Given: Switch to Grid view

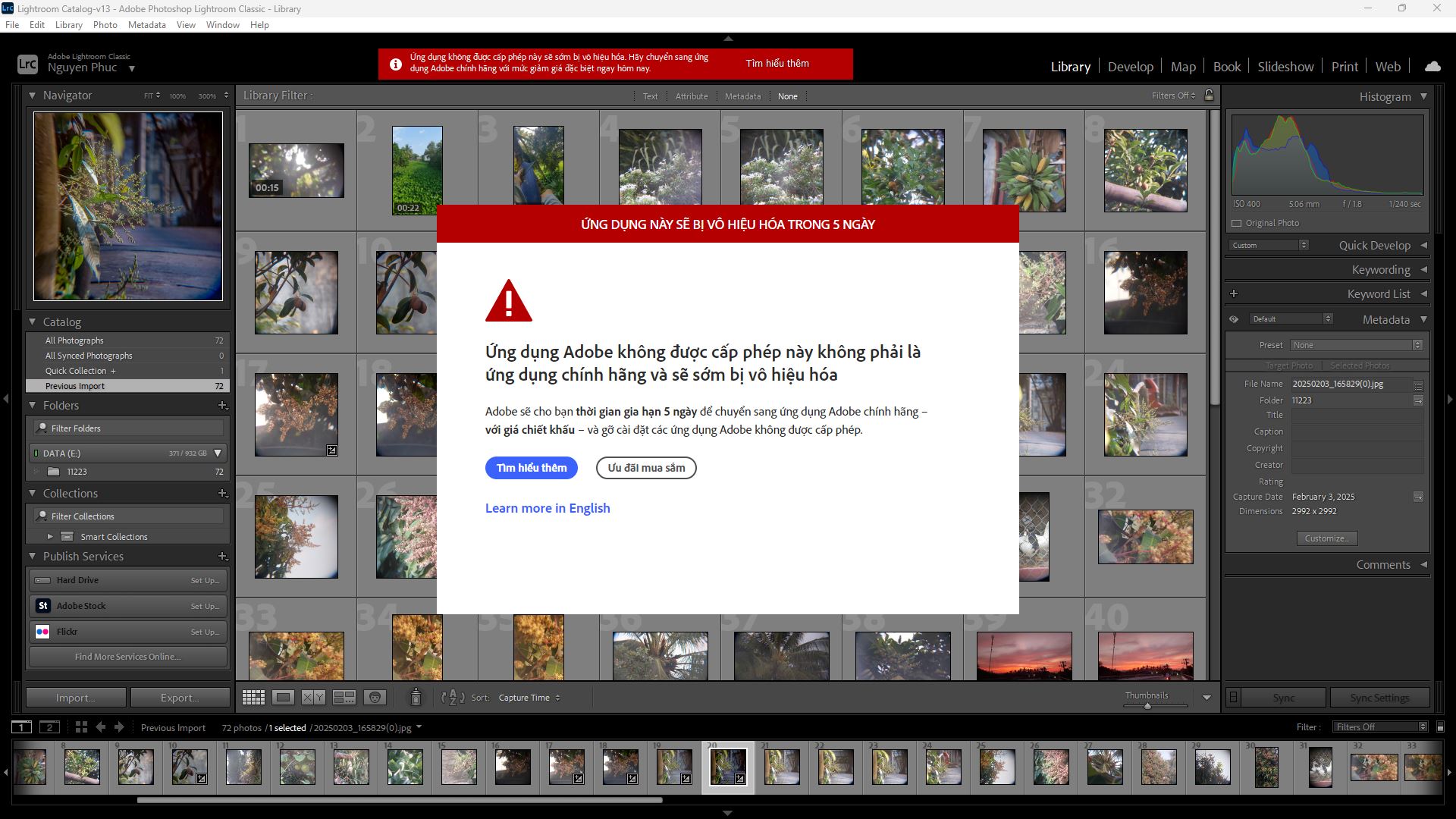Looking at the screenshot, I should pyautogui.click(x=253, y=698).
